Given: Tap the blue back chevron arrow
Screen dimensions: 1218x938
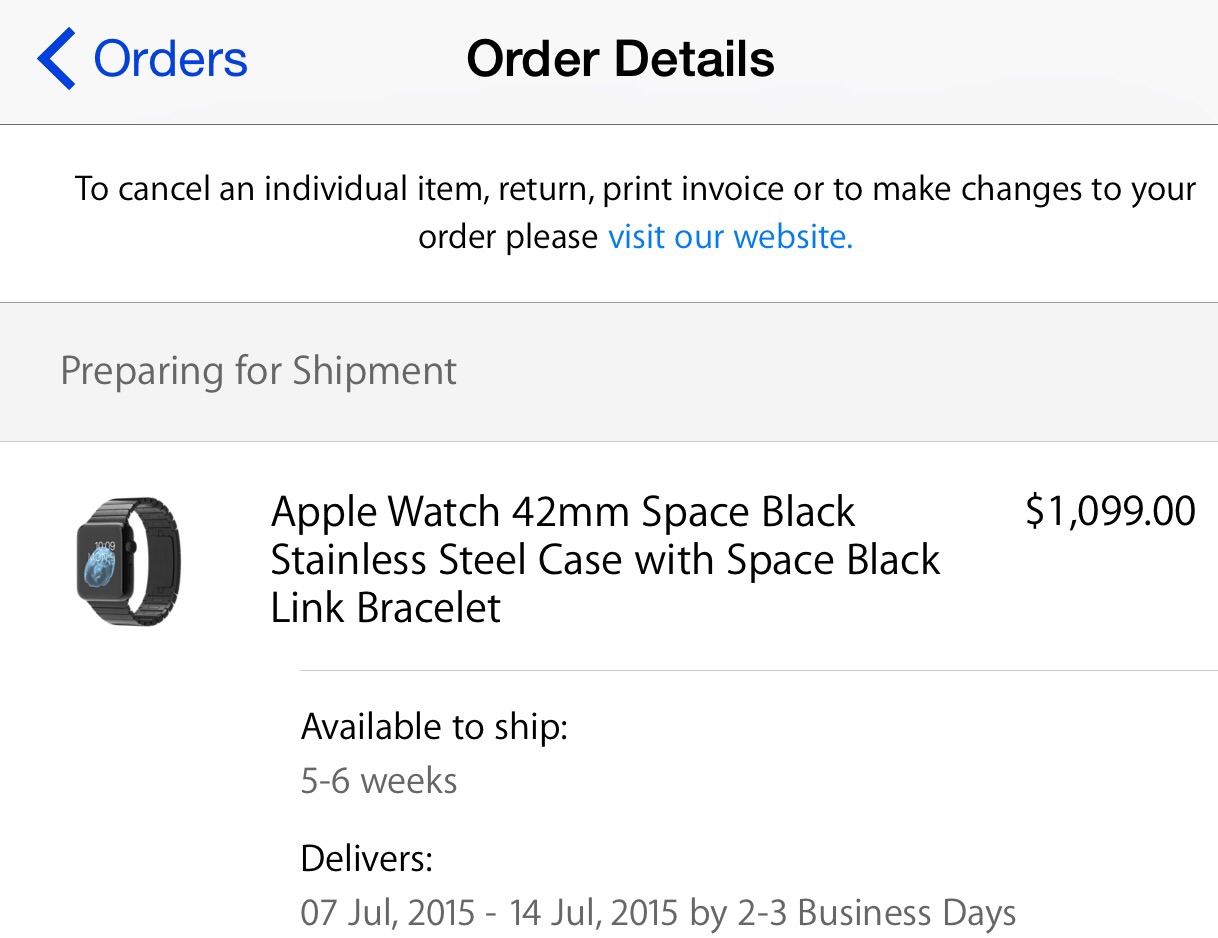Looking at the screenshot, I should 56,59.
